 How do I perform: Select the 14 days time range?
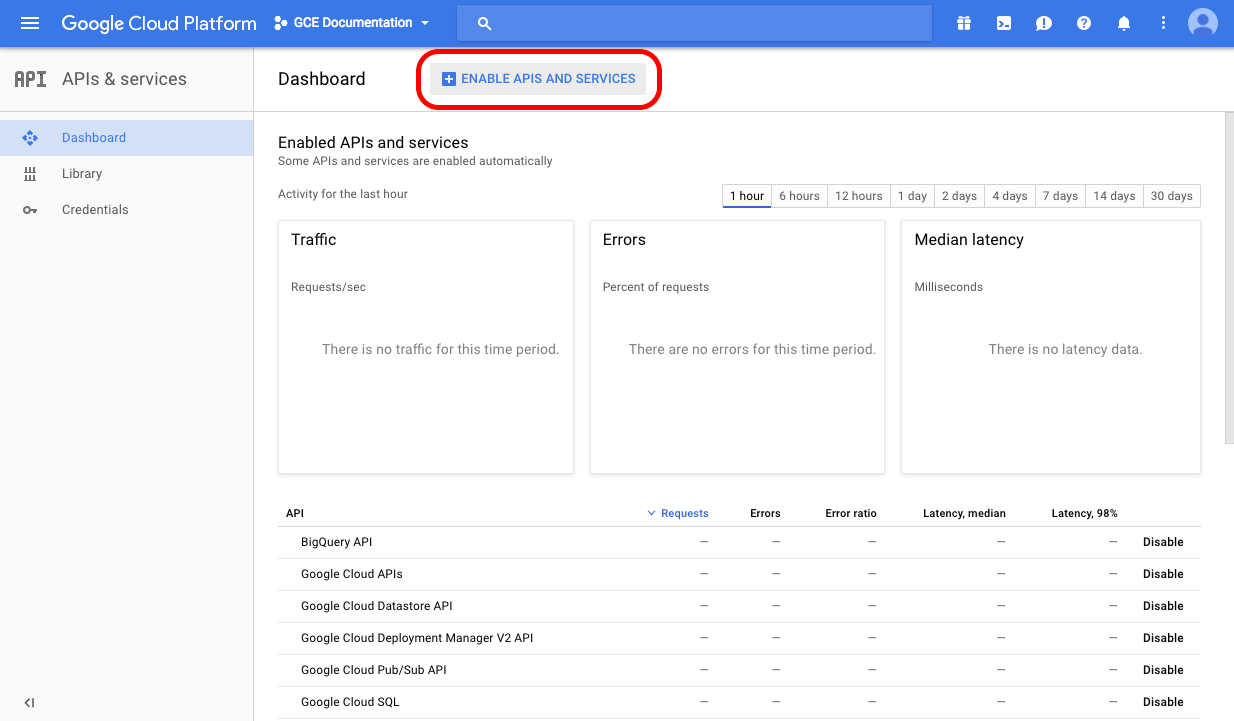coord(1114,196)
